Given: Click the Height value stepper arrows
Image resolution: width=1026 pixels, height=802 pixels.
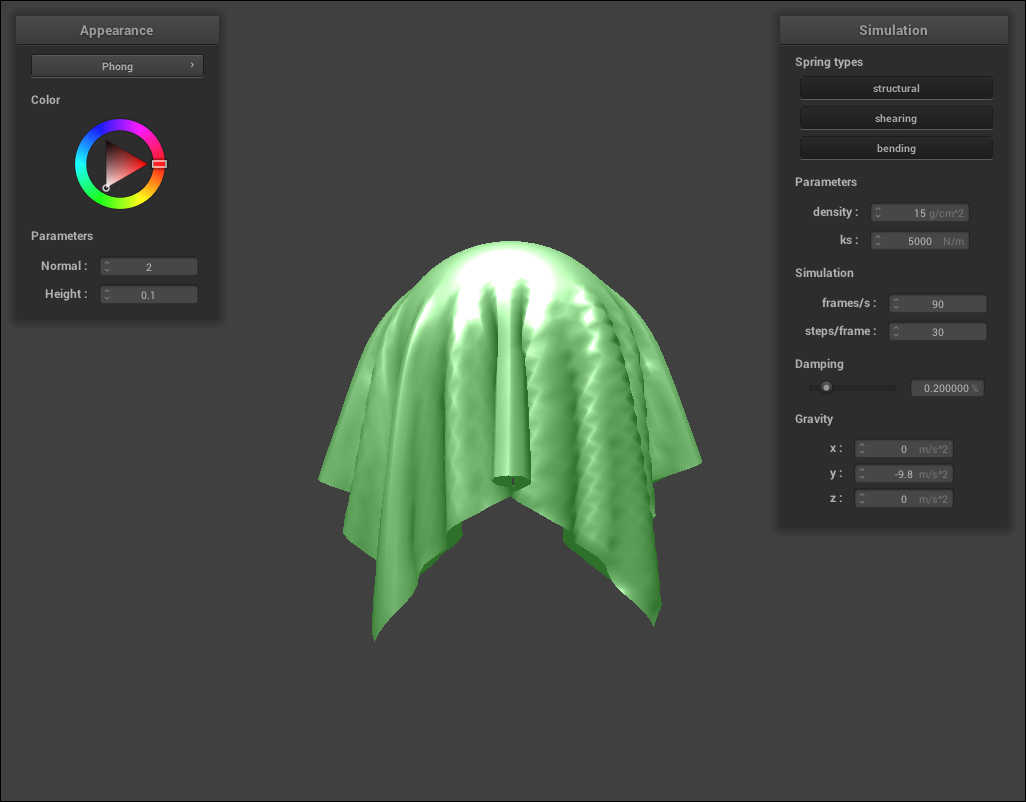Looking at the screenshot, I should (x=107, y=295).
